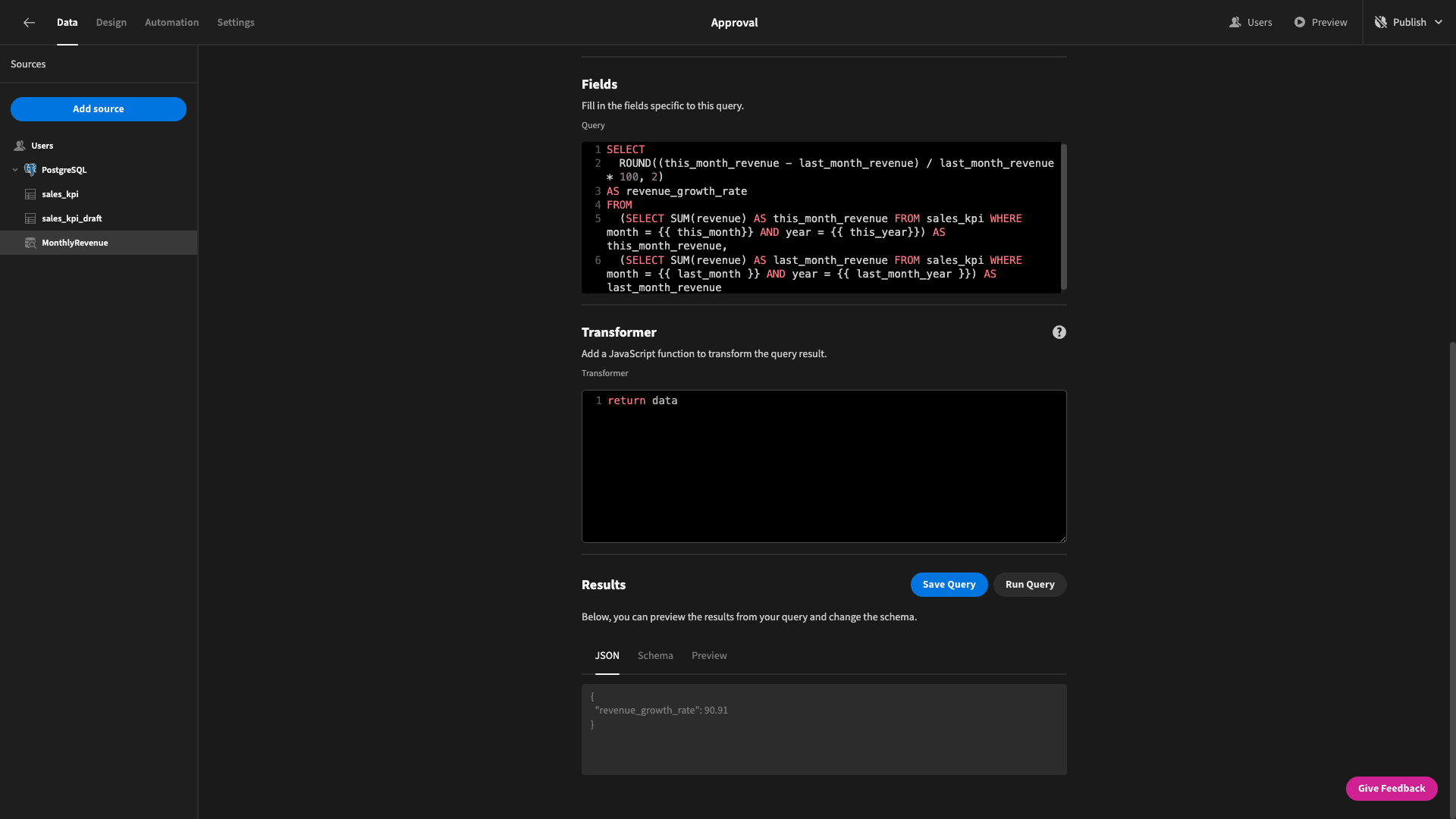Screen dimensions: 1456x819
Task: Click the back arrow icon
Action: pos(29,23)
